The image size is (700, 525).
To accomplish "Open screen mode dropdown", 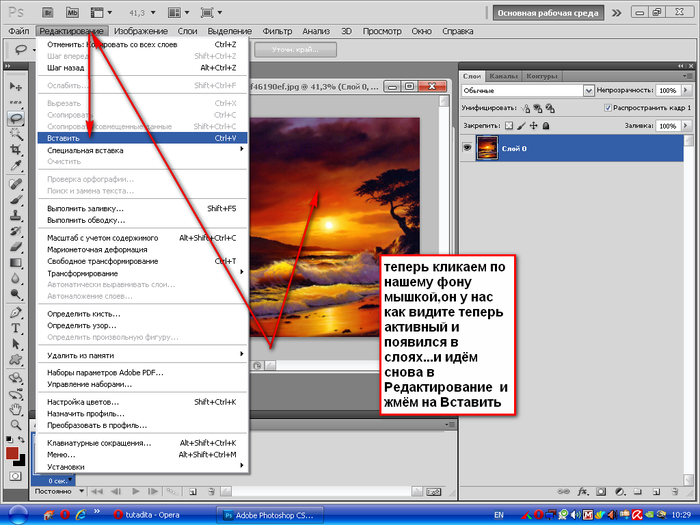I will 211,12.
